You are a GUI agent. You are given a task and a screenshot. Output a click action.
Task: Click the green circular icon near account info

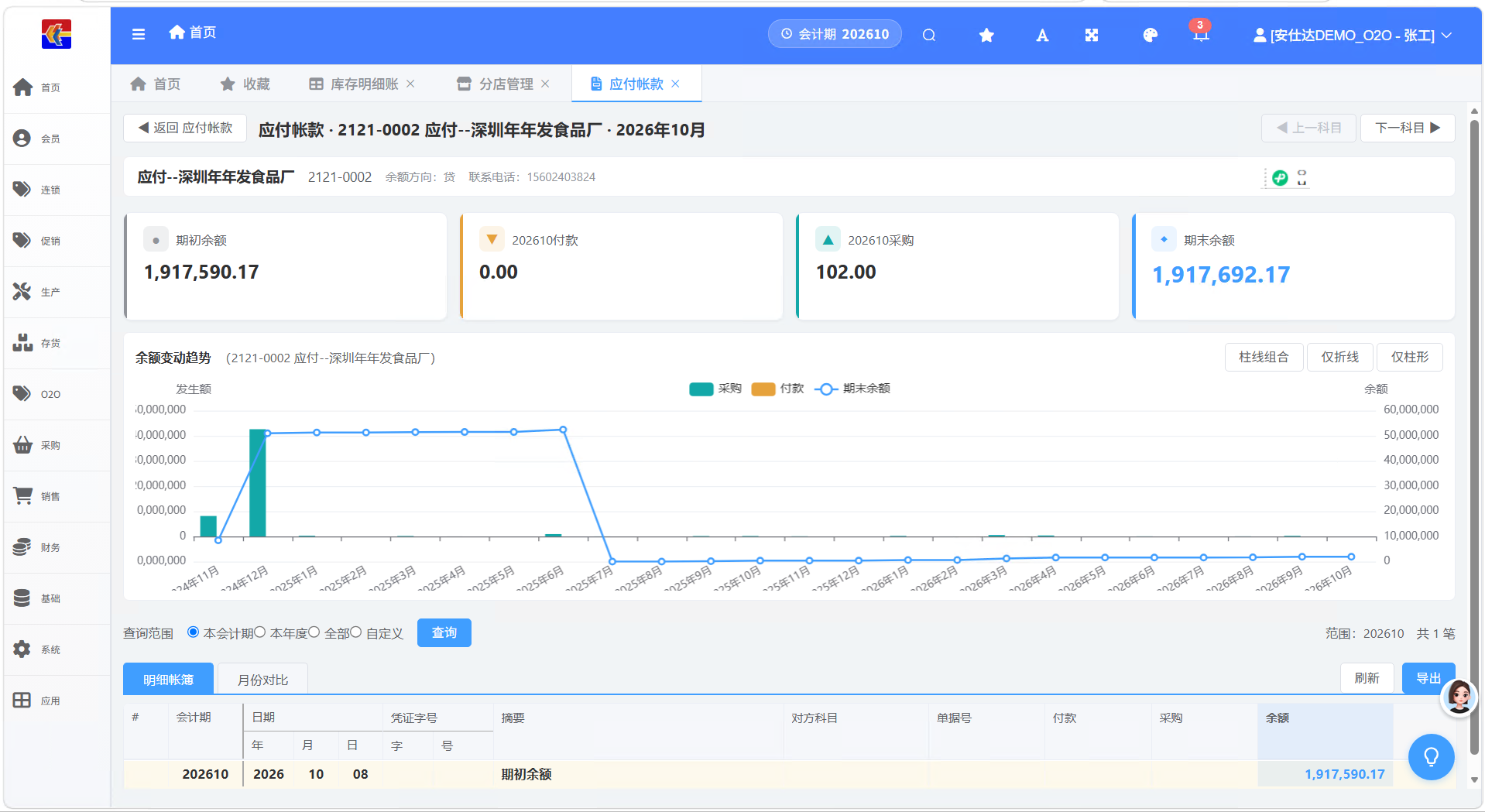click(1280, 178)
